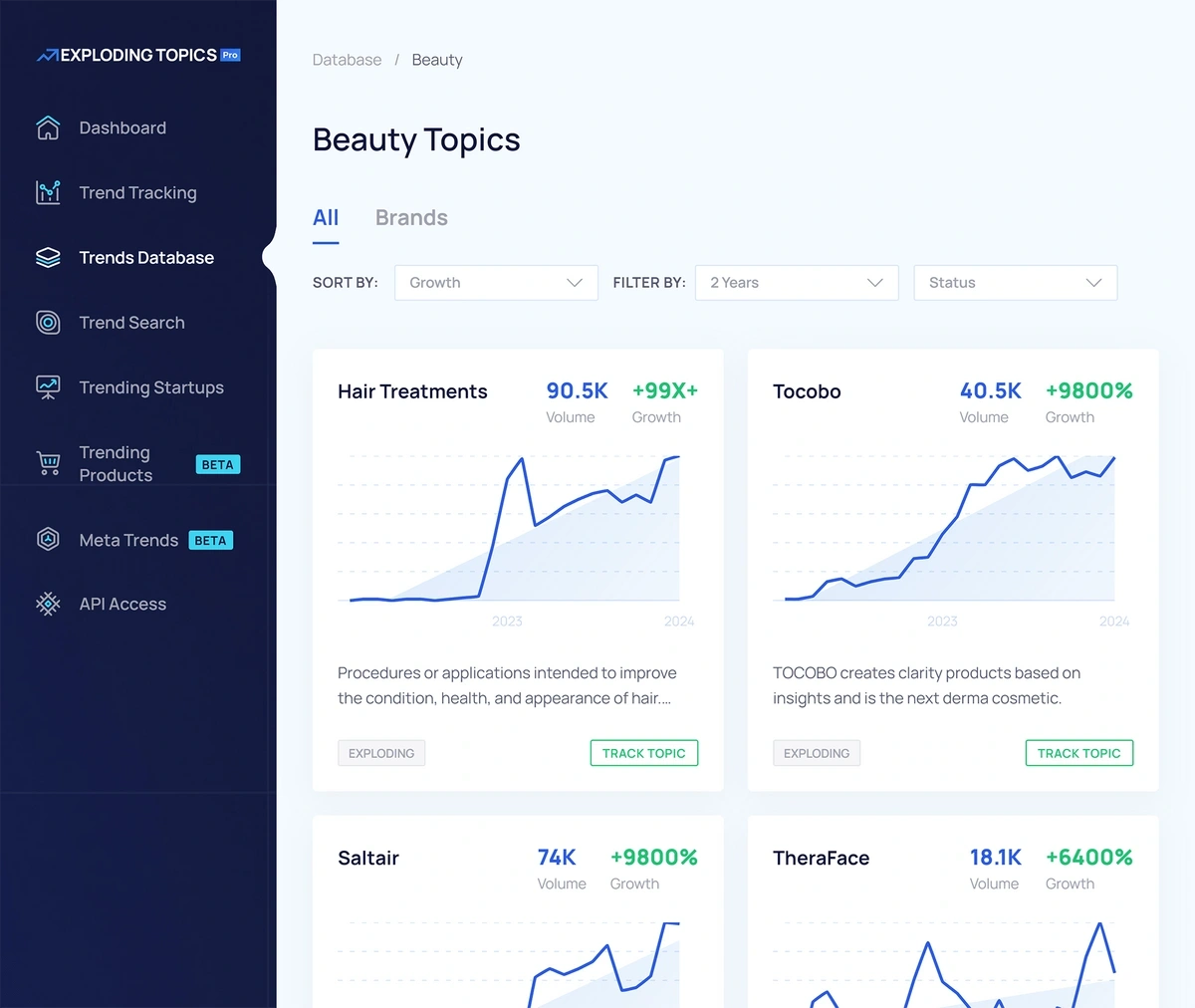The width and height of the screenshot is (1195, 1008).
Task: Click the Exploding Topics logo arrow icon
Action: click(47, 56)
